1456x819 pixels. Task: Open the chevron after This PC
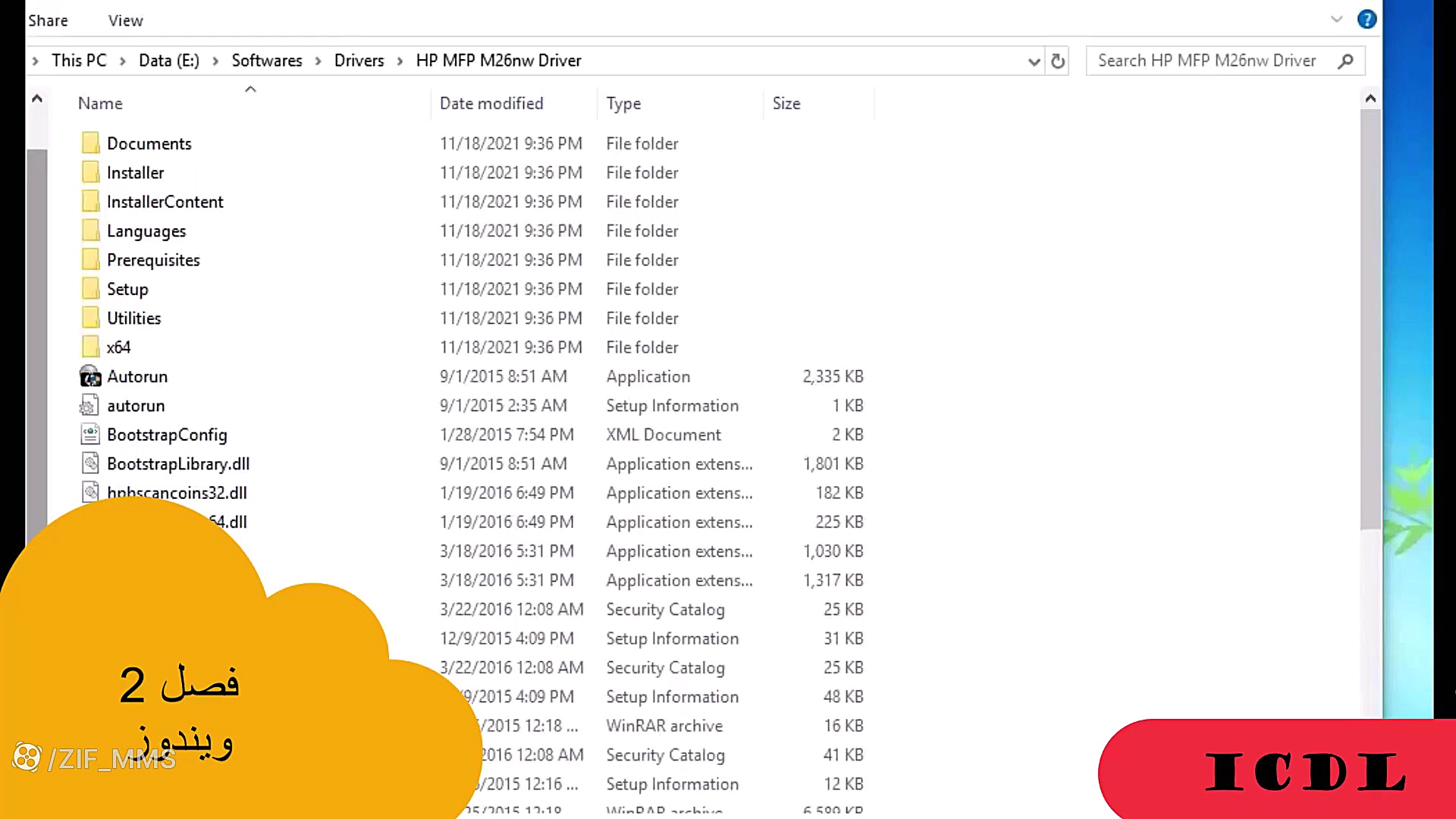[x=123, y=61]
